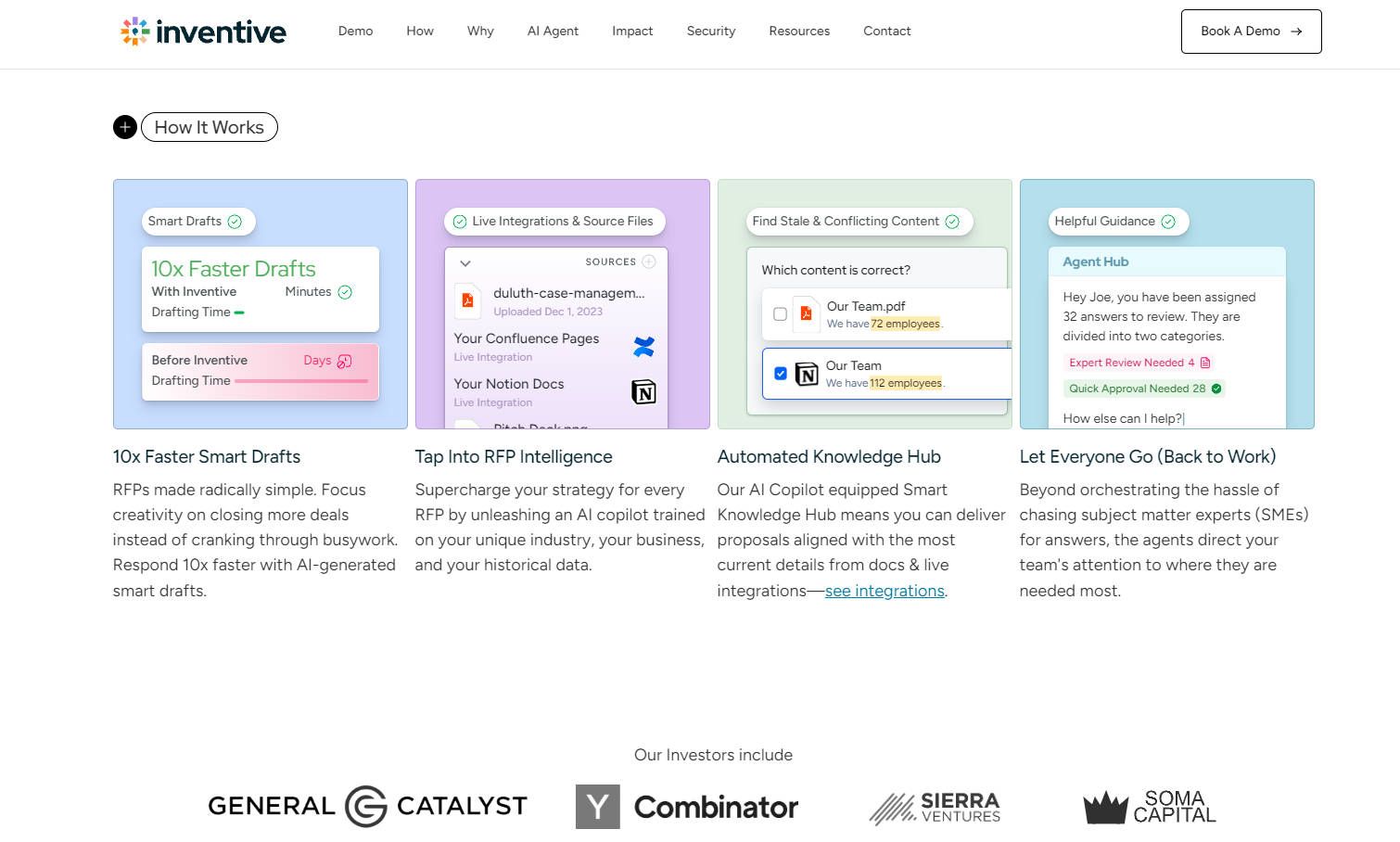The width and height of the screenshot is (1400, 842).
Task: Click the PDF icon on Our Team.pdf
Action: pyautogui.click(x=805, y=314)
